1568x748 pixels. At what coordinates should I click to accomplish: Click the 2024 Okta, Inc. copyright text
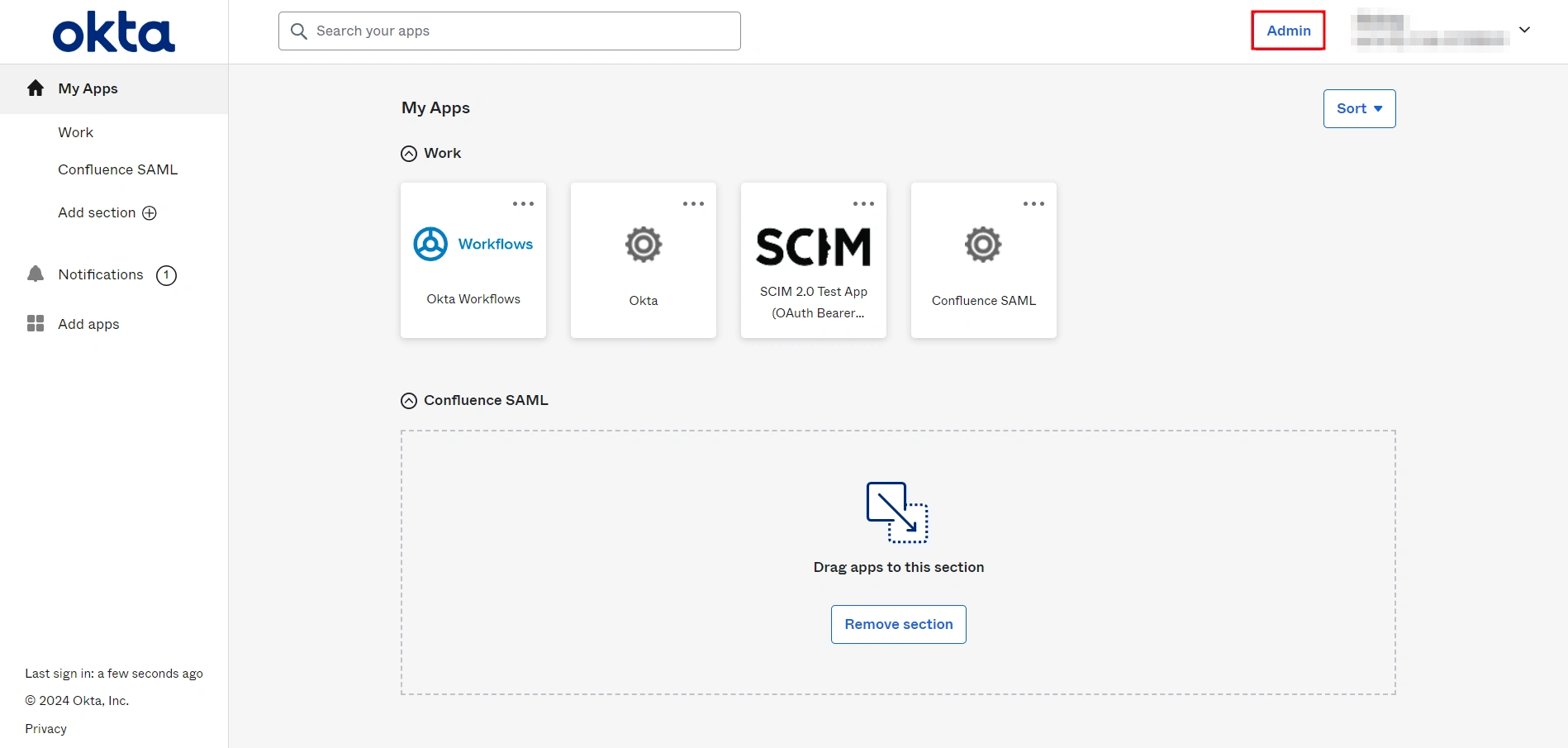coord(77,701)
